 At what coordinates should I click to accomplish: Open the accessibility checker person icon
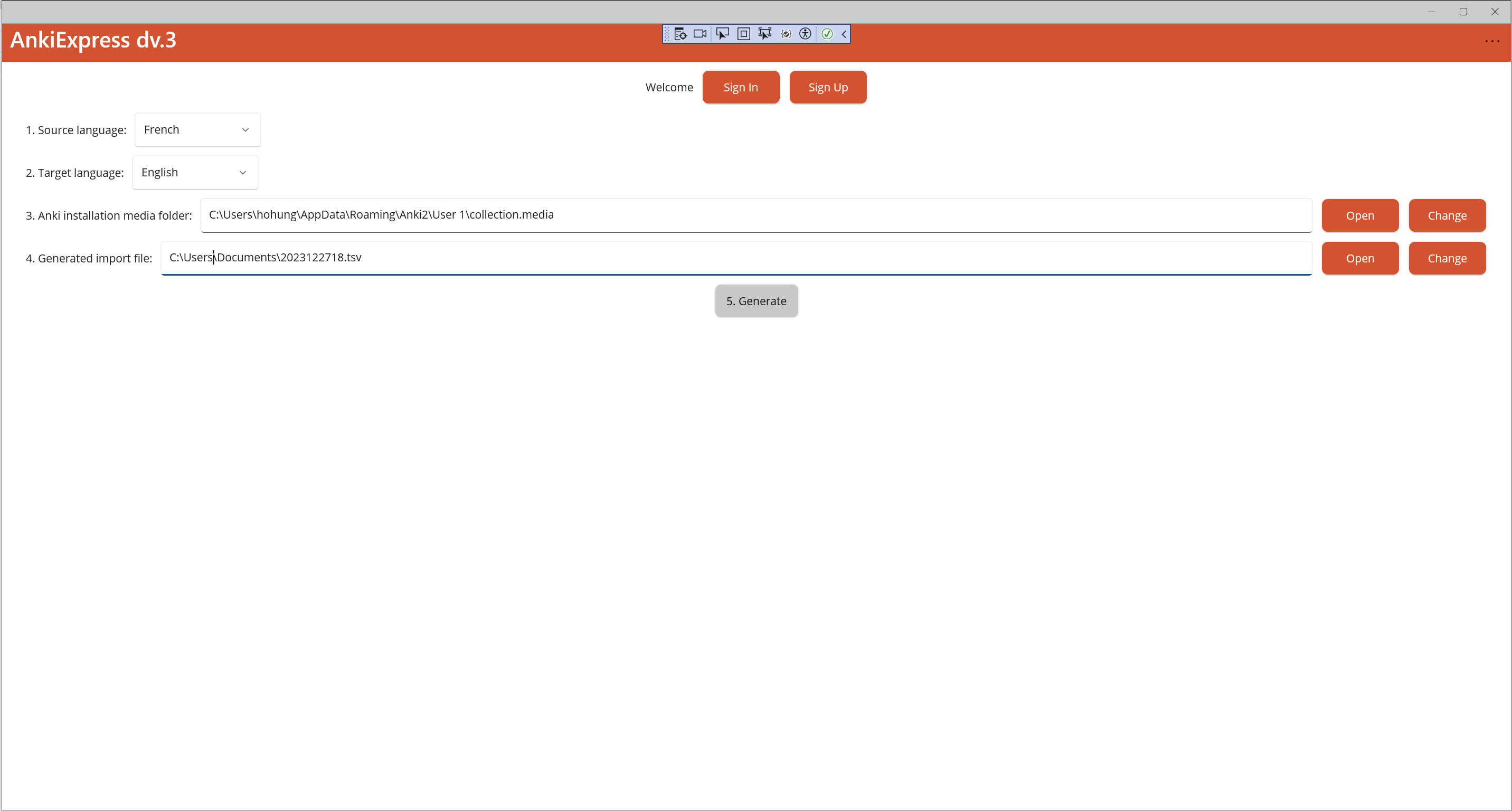tap(805, 34)
